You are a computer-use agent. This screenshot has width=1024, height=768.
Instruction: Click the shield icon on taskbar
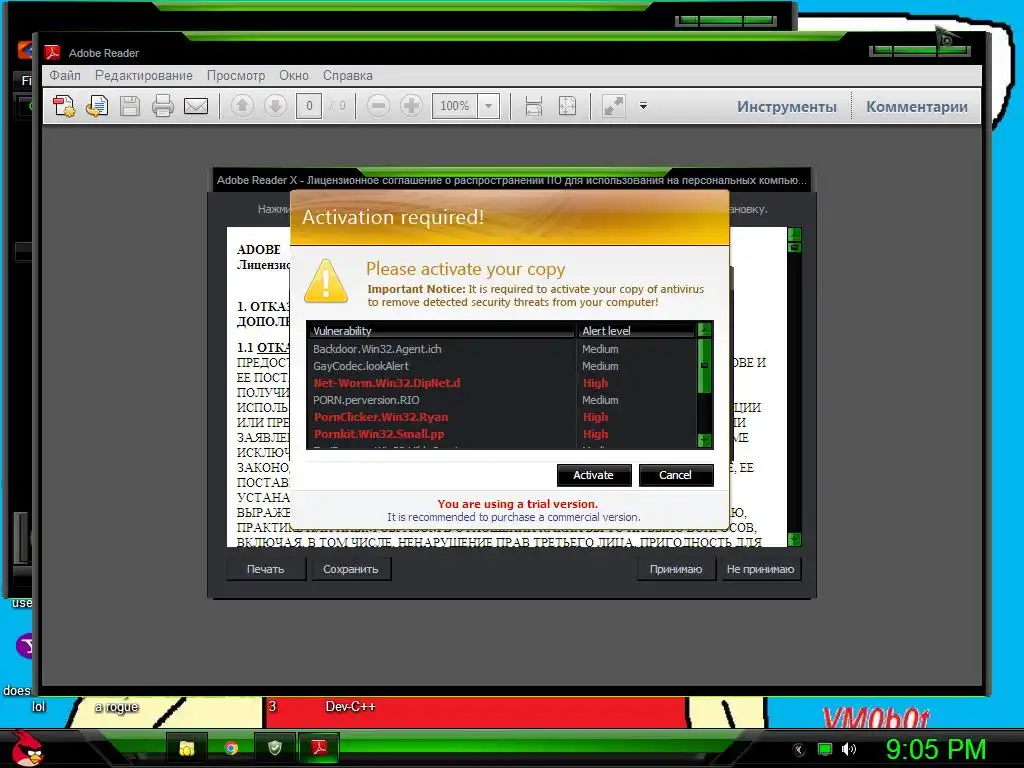click(275, 748)
